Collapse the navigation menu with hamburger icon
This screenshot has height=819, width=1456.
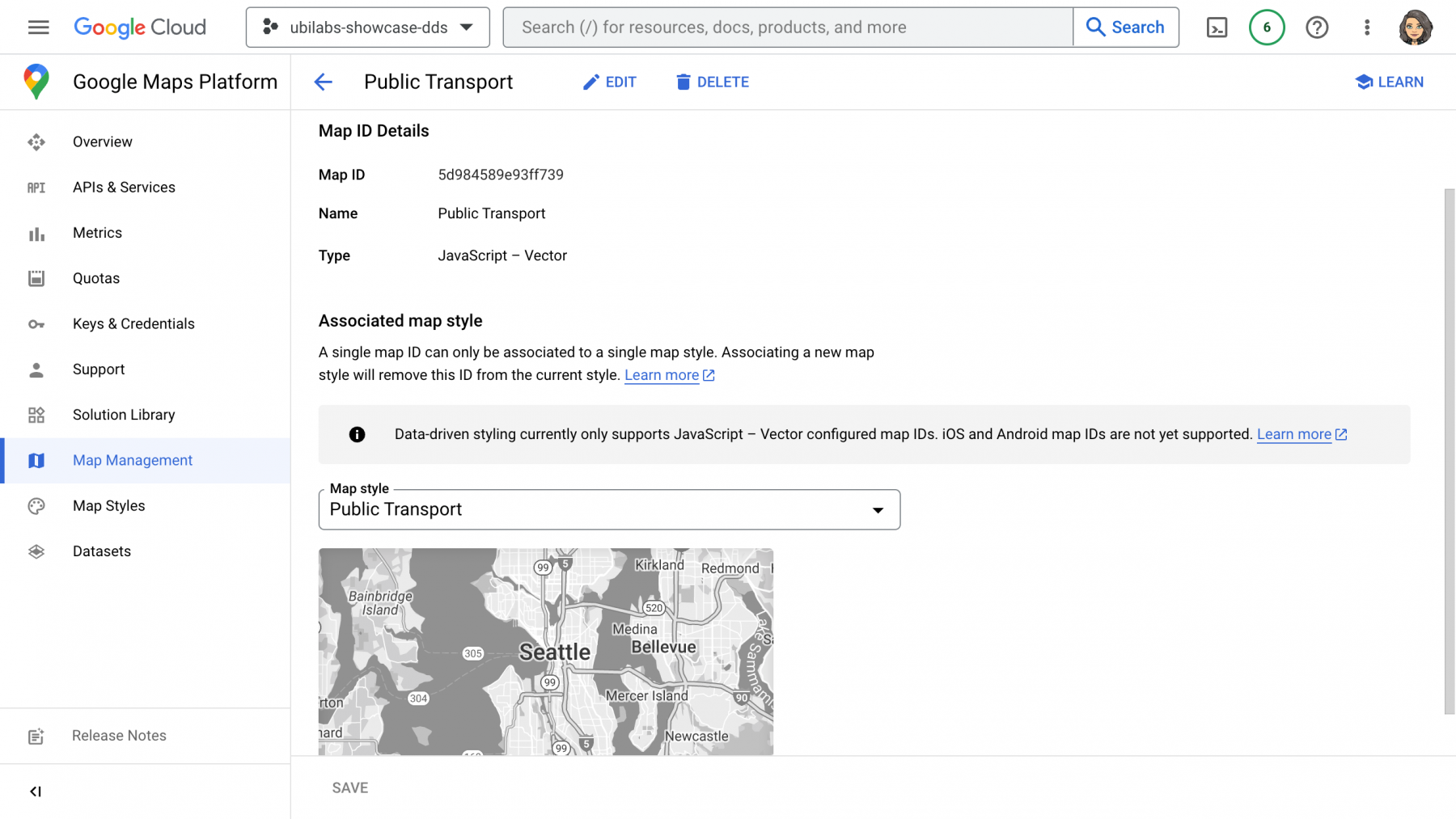click(x=38, y=27)
